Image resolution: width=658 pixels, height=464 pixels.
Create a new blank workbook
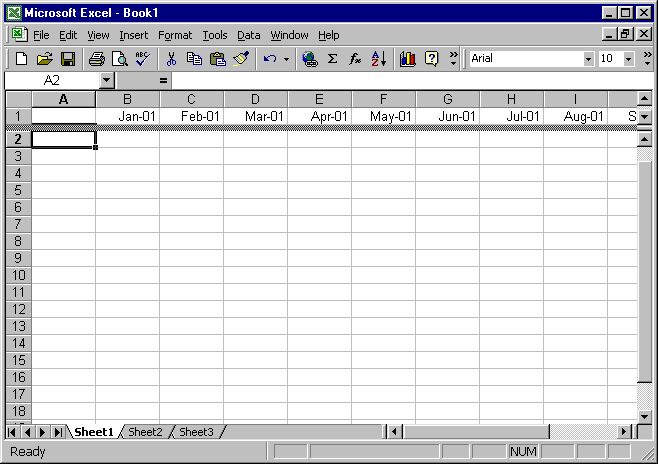tap(21, 59)
